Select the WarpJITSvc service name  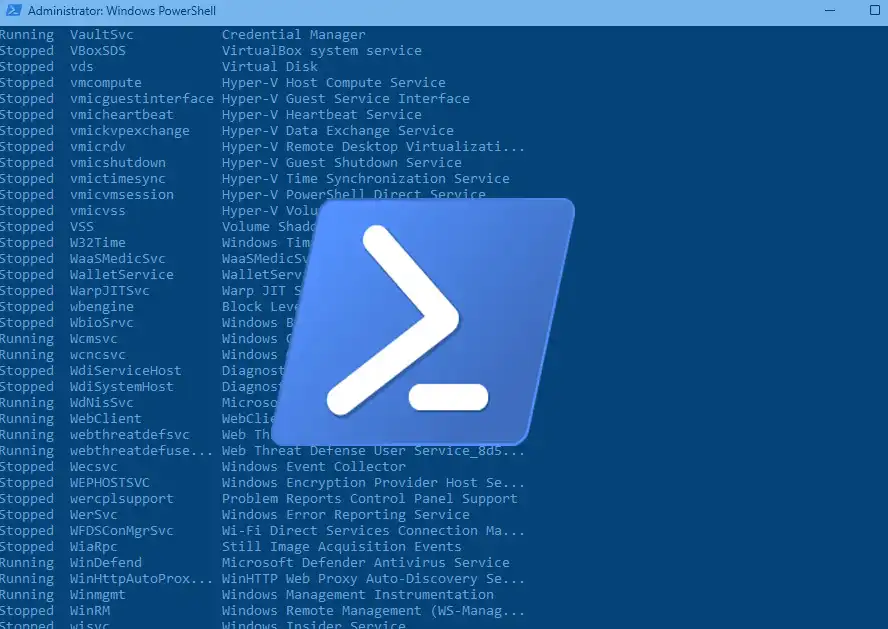coord(109,290)
